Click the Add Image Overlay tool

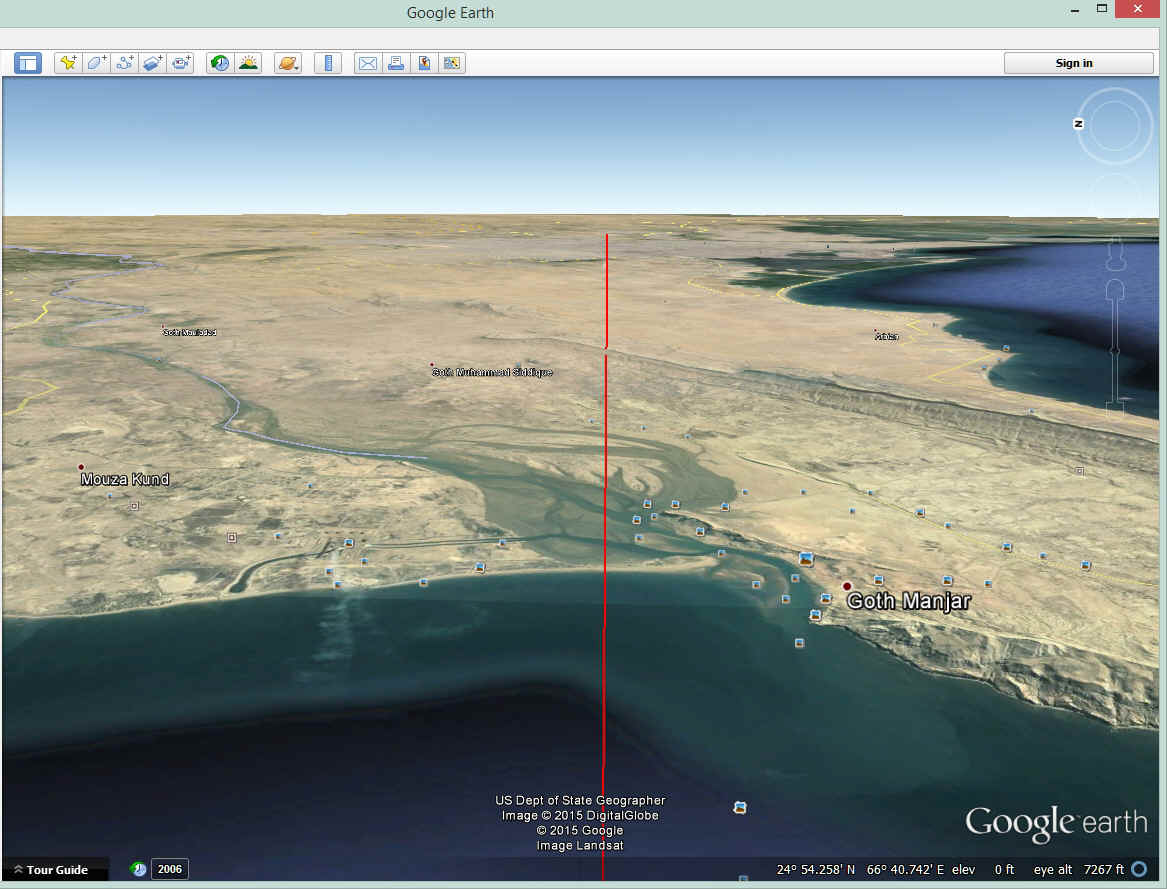(x=153, y=63)
